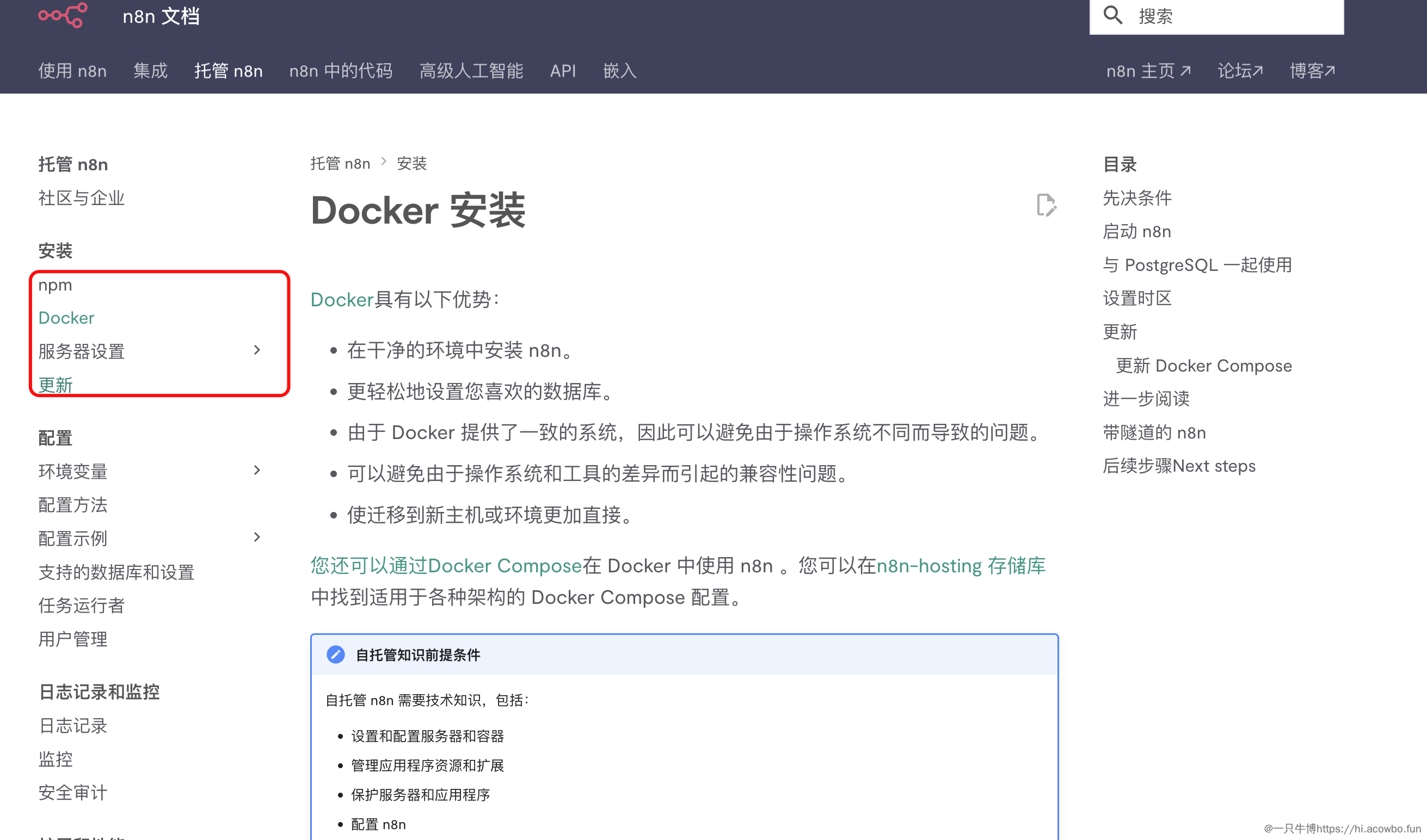Click the search magnifier icon

[x=1113, y=15]
